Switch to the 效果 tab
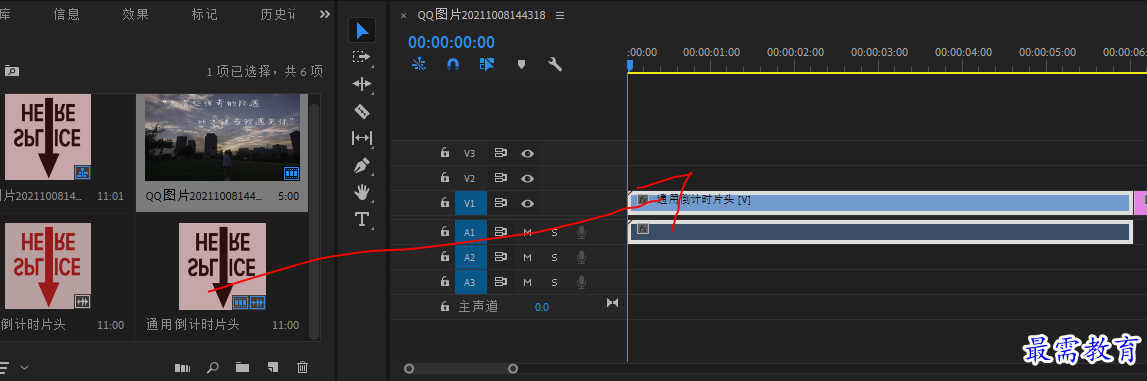 tap(135, 14)
